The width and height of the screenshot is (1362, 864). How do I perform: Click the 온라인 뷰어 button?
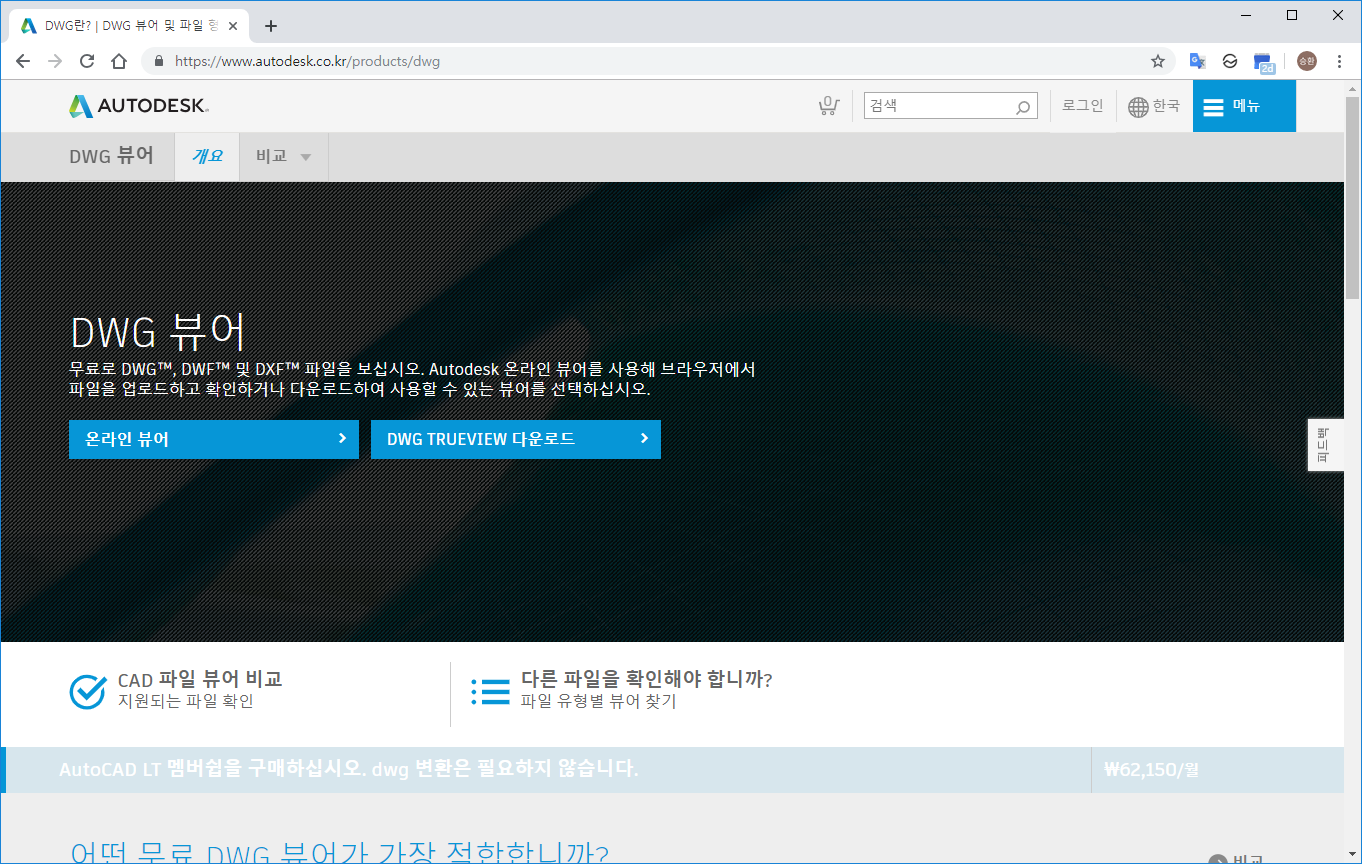tap(214, 439)
